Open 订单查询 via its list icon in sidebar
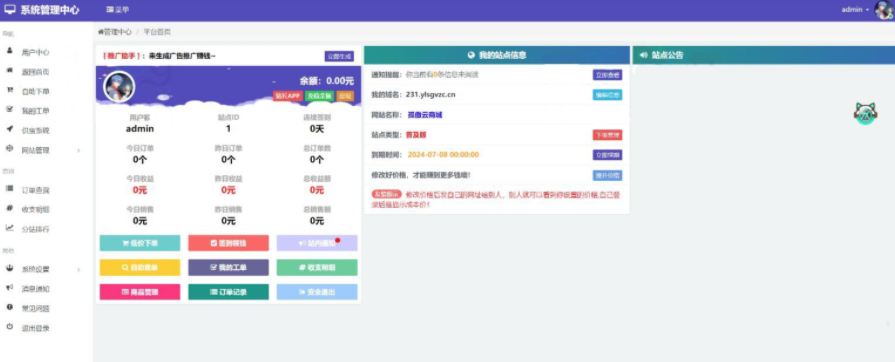The height and width of the screenshot is (362, 895). (10, 189)
